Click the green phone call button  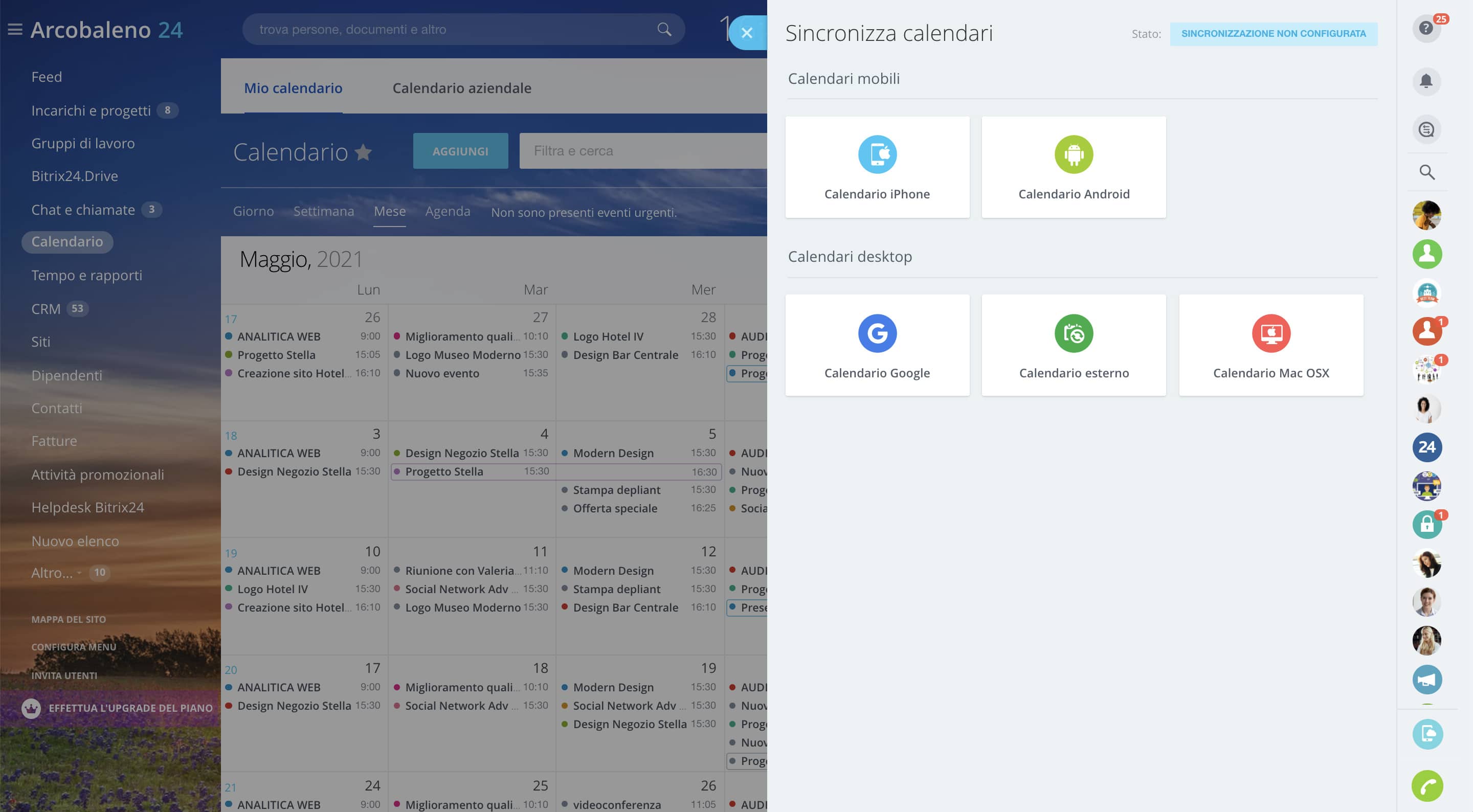click(x=1427, y=786)
